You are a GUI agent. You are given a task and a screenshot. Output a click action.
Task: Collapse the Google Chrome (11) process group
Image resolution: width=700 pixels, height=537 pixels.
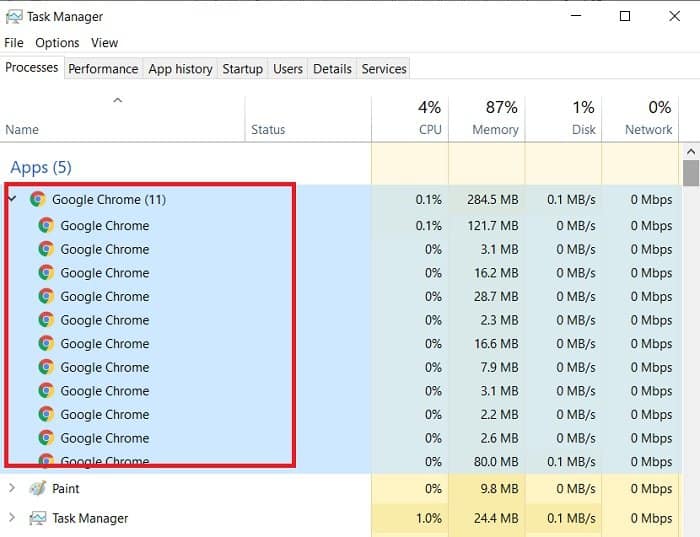click(12, 199)
